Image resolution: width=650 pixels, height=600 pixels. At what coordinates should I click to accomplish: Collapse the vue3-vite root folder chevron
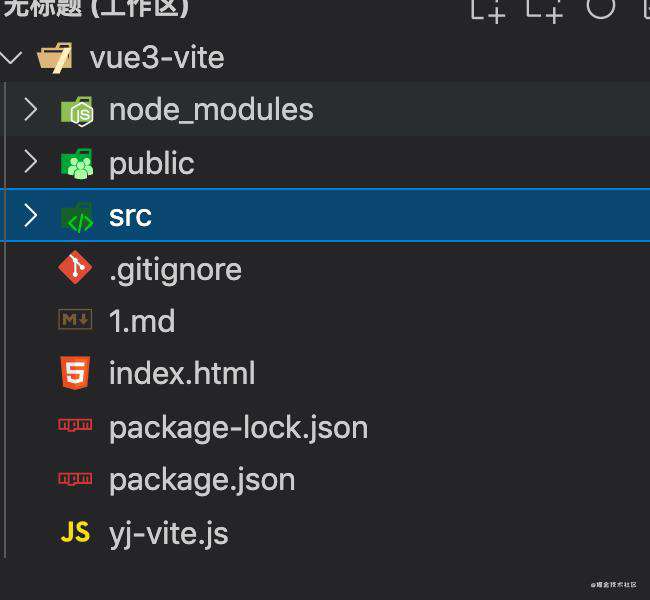[10, 57]
